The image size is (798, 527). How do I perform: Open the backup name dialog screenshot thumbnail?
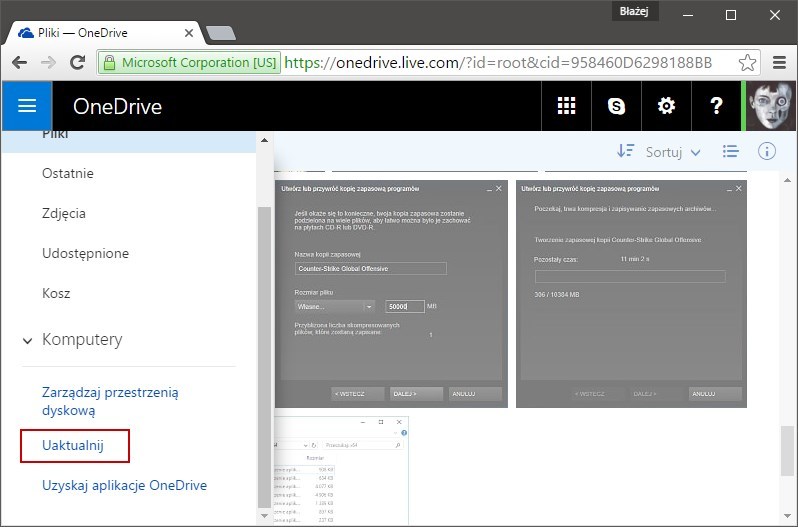(391, 294)
